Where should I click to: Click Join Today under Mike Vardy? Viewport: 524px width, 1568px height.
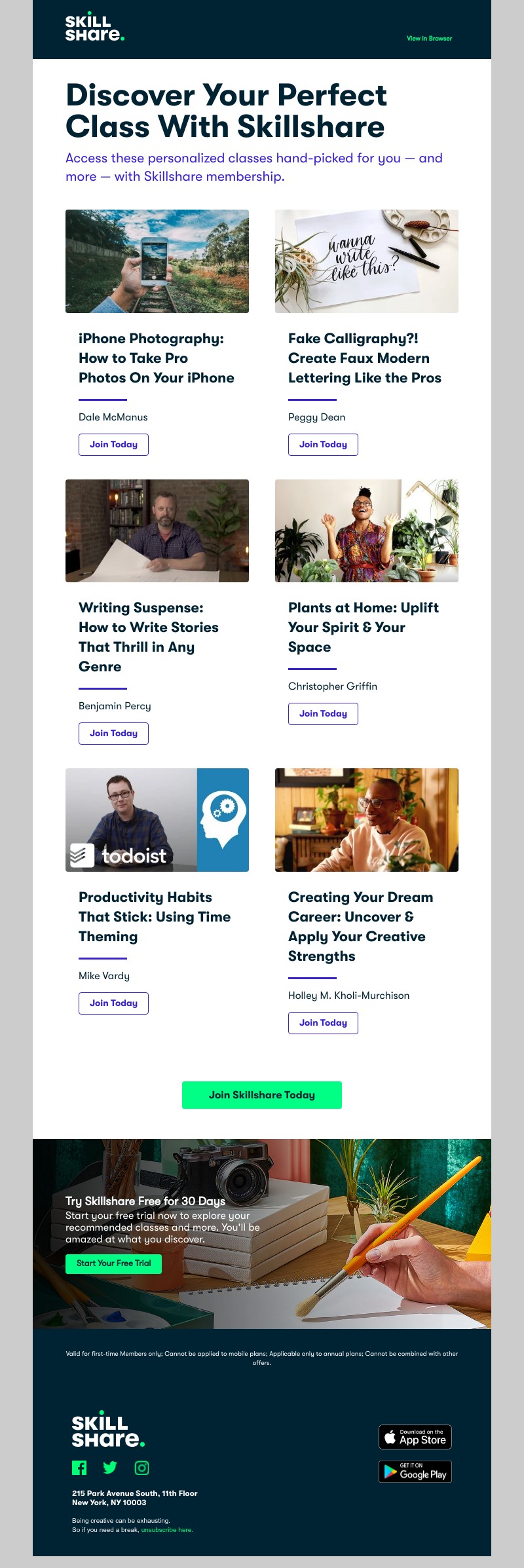pyautogui.click(x=113, y=1003)
